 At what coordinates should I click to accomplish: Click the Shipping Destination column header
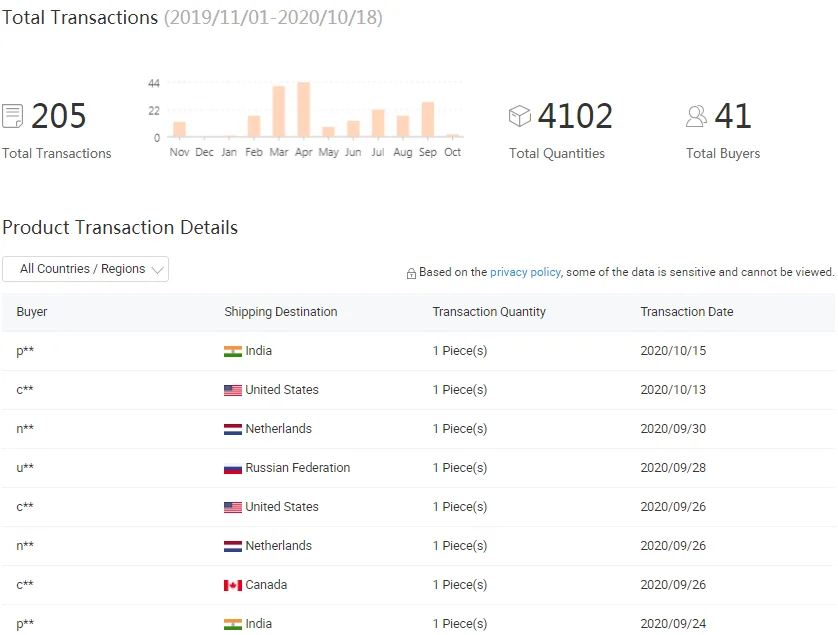pos(281,312)
